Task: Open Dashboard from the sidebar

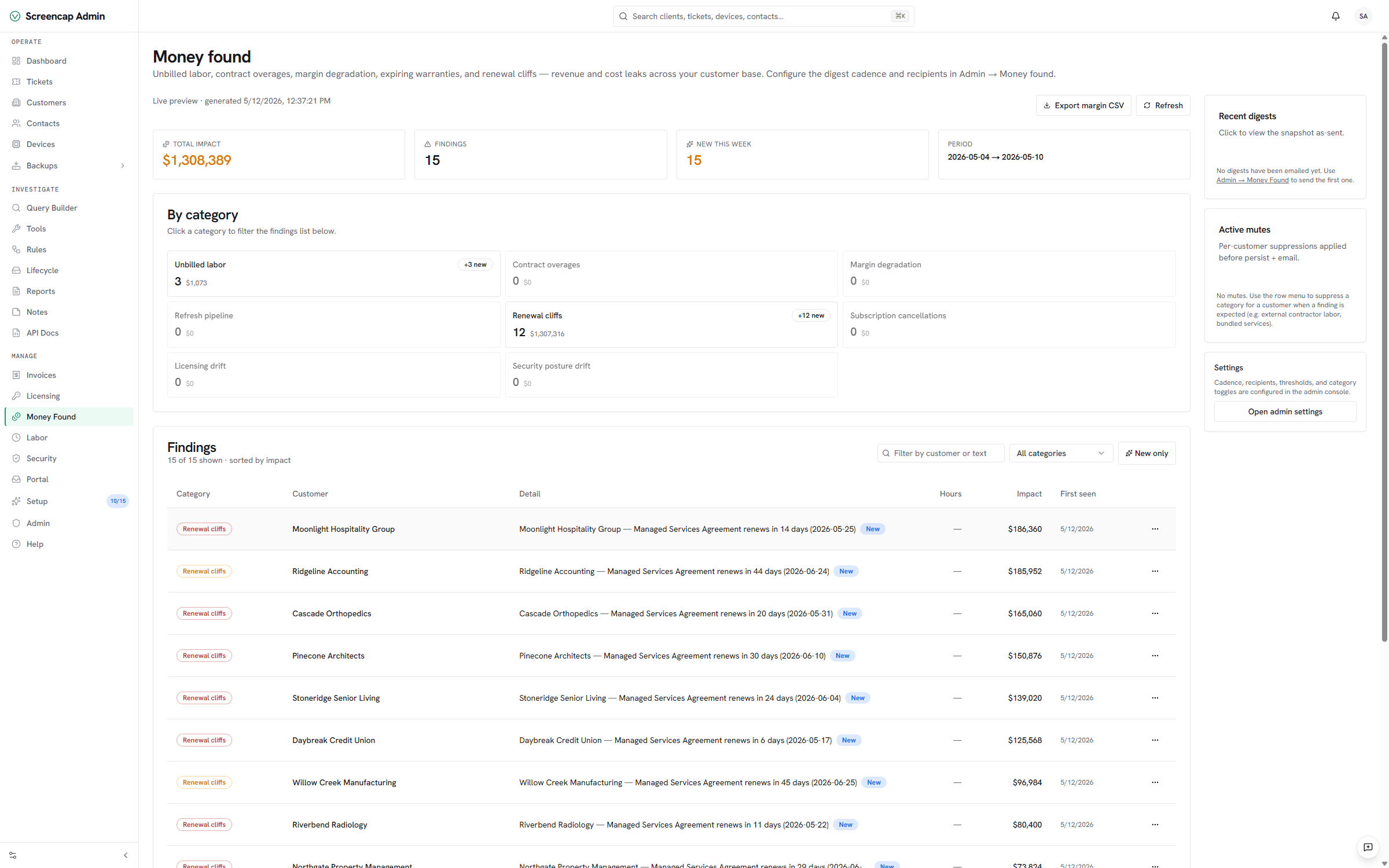Action: 69,61
